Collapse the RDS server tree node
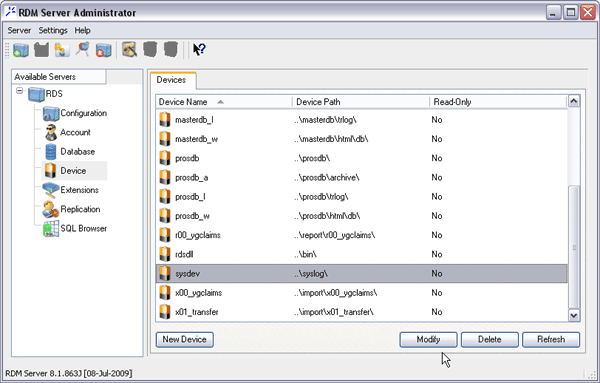Image resolution: width=600 pixels, height=383 pixels. click(x=20, y=91)
